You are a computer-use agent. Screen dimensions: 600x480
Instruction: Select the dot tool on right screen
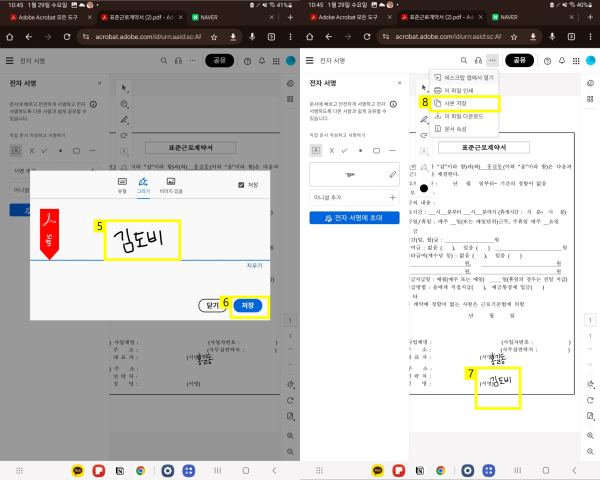tap(360, 150)
